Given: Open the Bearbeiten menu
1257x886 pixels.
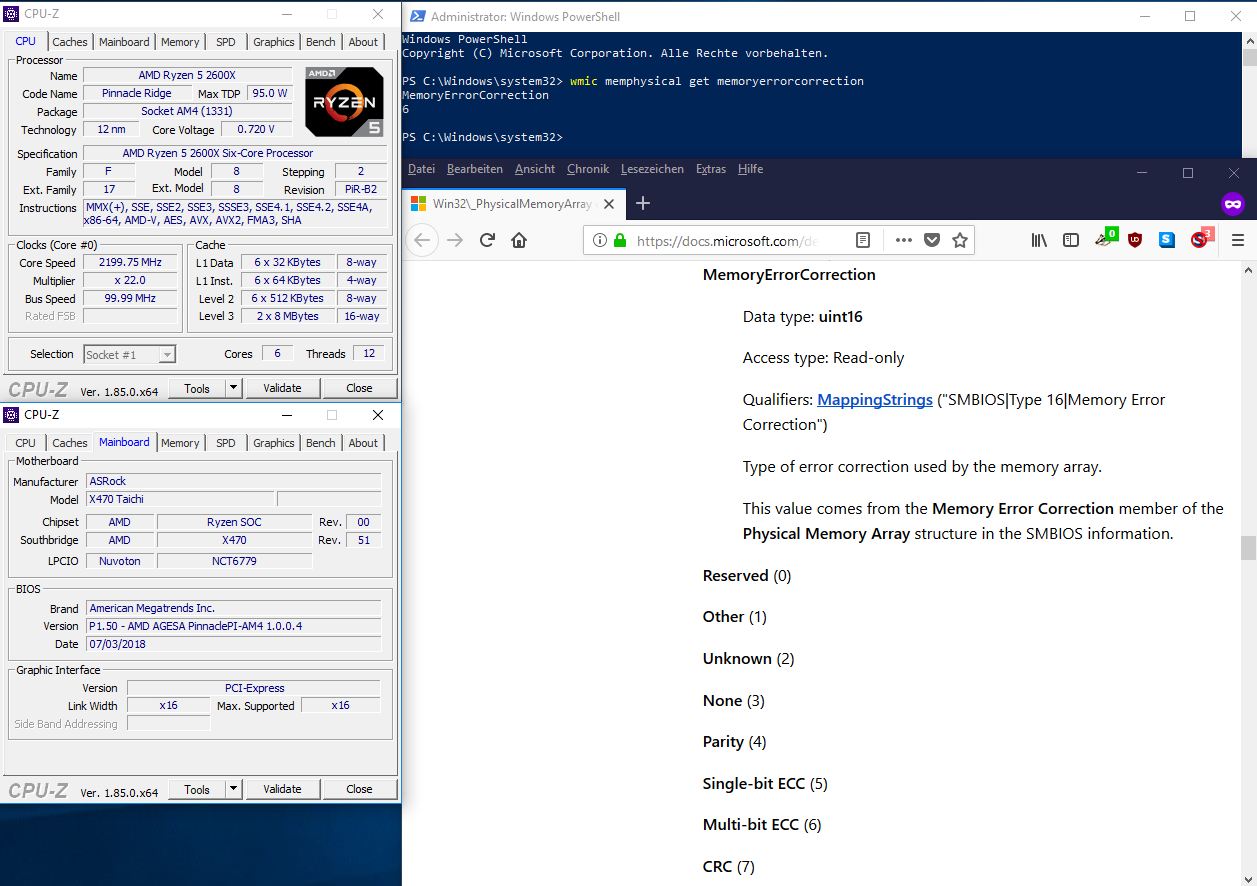Looking at the screenshot, I should click(475, 169).
